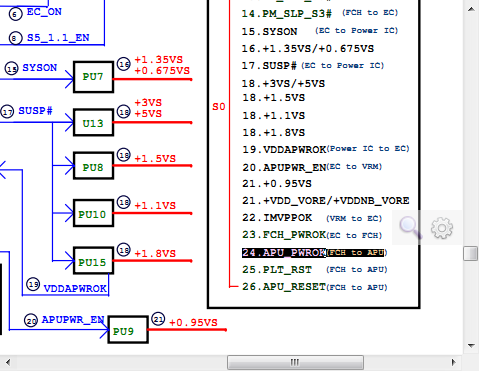The image size is (479, 371).
Task: Click the 26.APU_RESET list line
Action: click(315, 287)
